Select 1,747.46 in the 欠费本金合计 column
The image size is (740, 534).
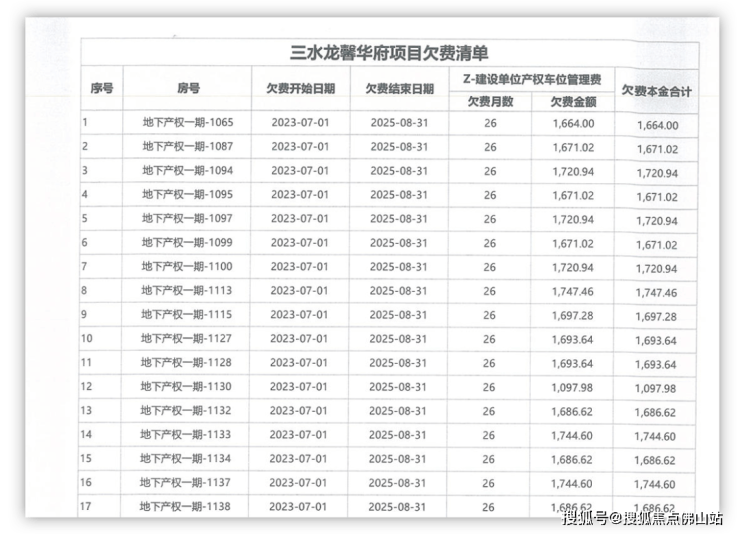[656, 293]
